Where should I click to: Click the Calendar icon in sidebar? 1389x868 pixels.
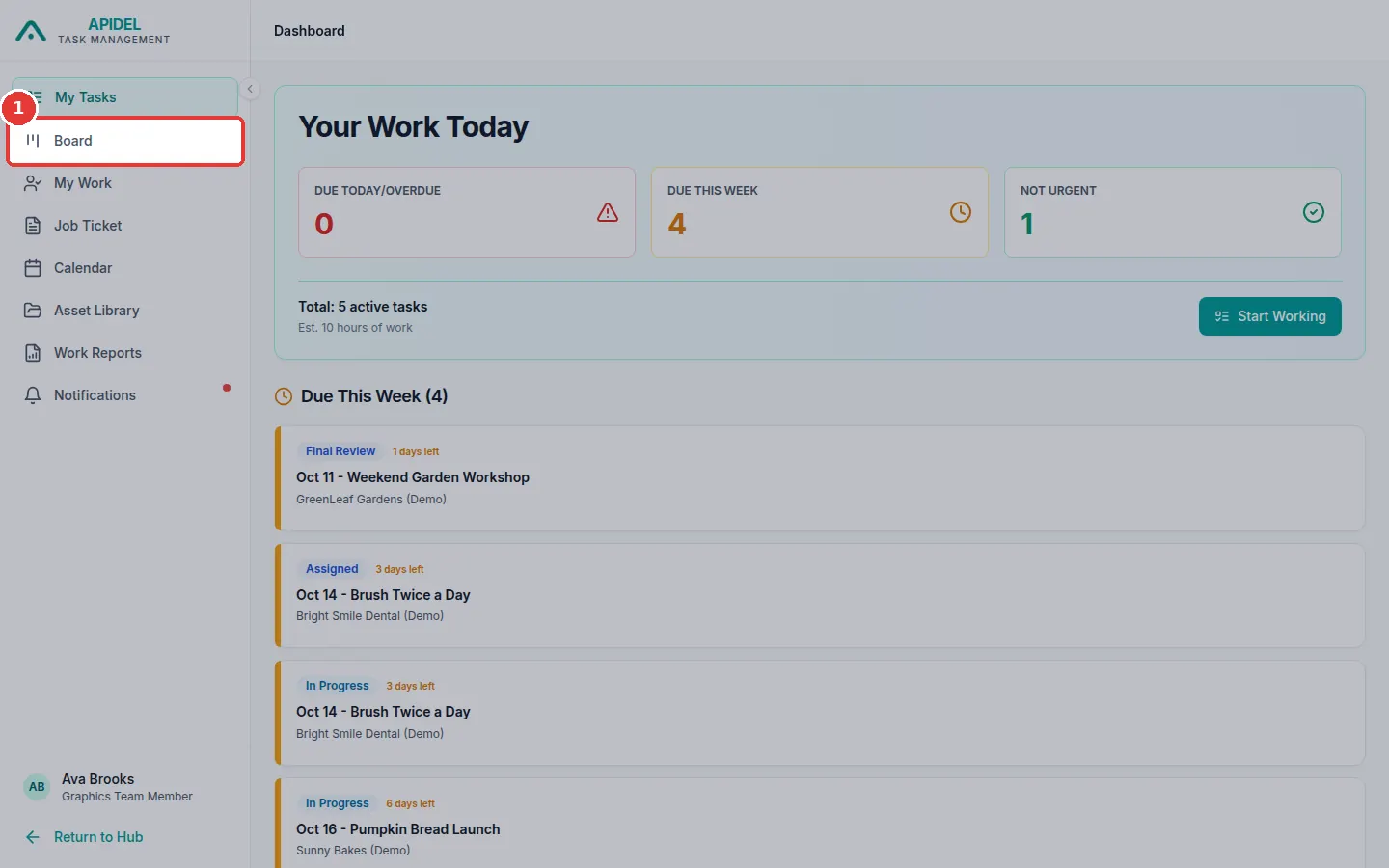33,268
